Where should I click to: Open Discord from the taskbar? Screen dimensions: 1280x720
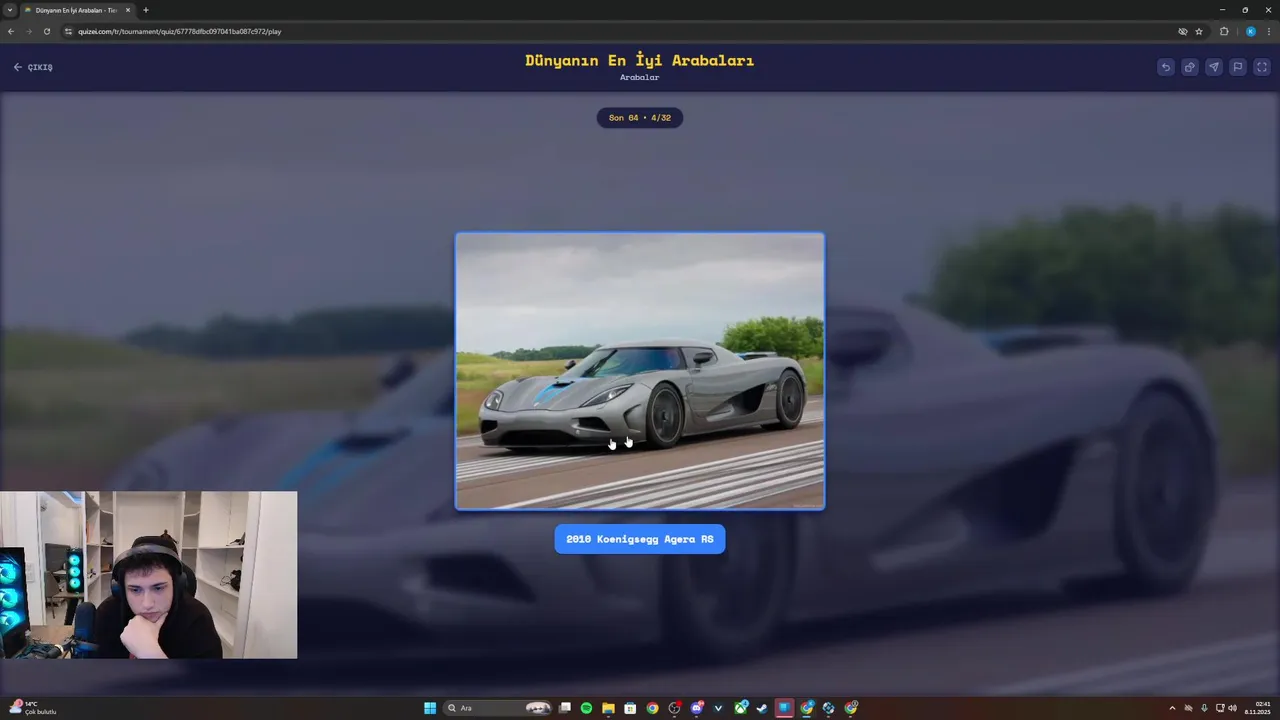click(697, 708)
